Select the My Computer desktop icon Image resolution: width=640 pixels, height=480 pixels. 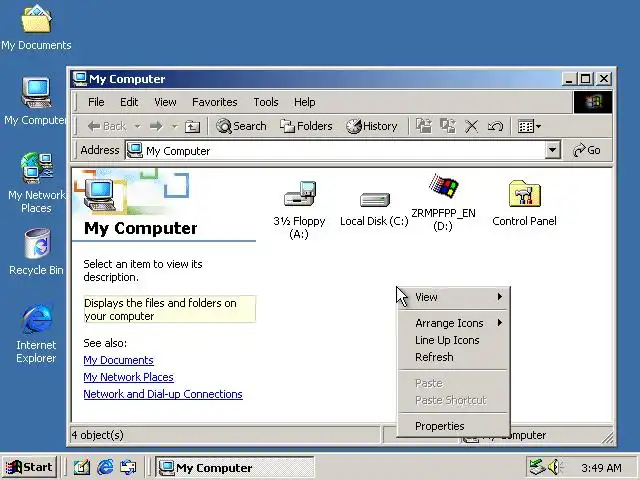coord(36,101)
